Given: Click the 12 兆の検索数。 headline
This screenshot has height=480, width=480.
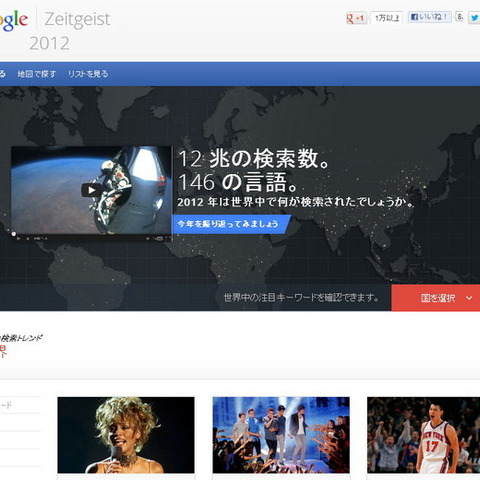Looking at the screenshot, I should [x=255, y=159].
